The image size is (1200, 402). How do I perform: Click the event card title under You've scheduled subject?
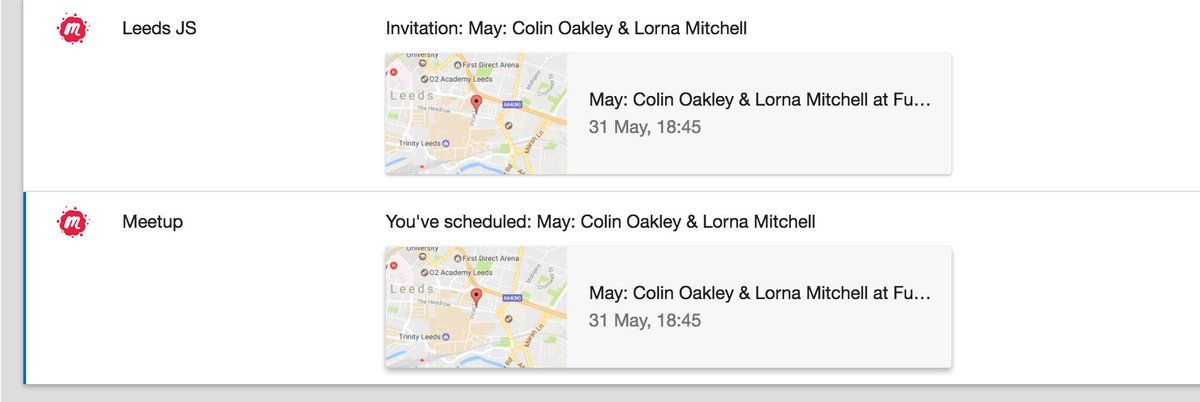point(760,294)
